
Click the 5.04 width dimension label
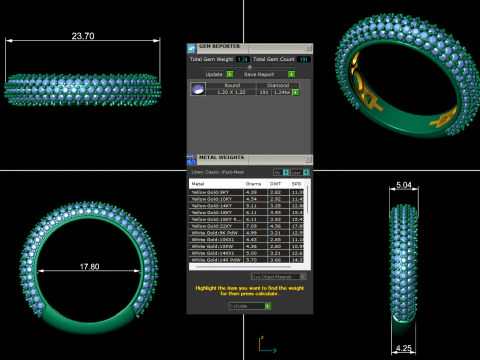click(404, 185)
